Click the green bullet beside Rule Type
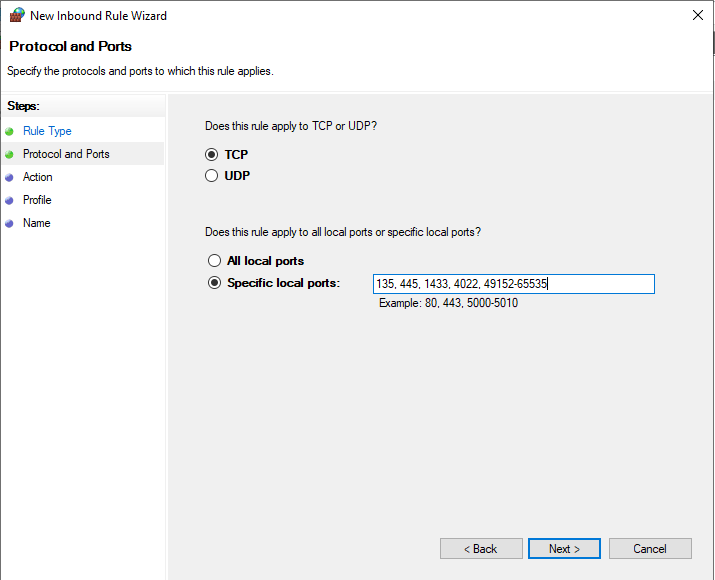Screen dimensions: 715x580 [9, 132]
